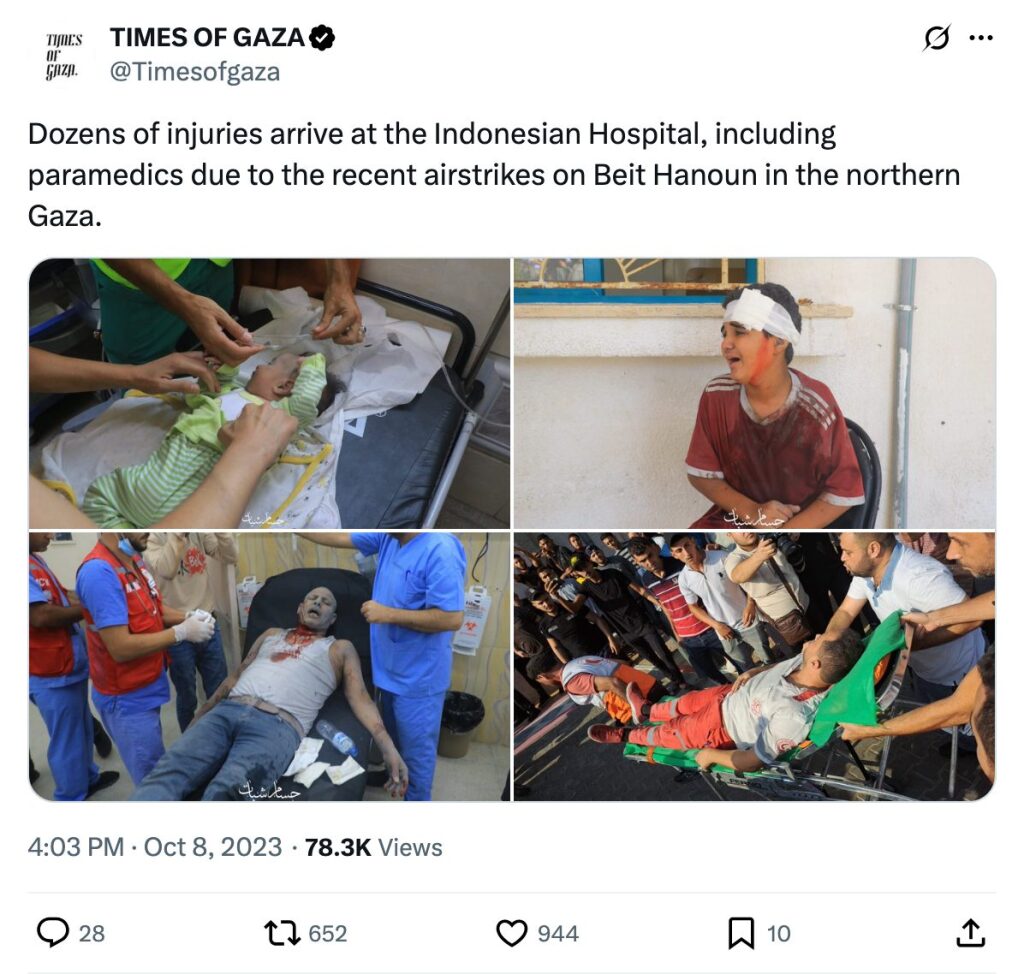
Task: Repost the tweet via the retweet icon
Action: 281,933
